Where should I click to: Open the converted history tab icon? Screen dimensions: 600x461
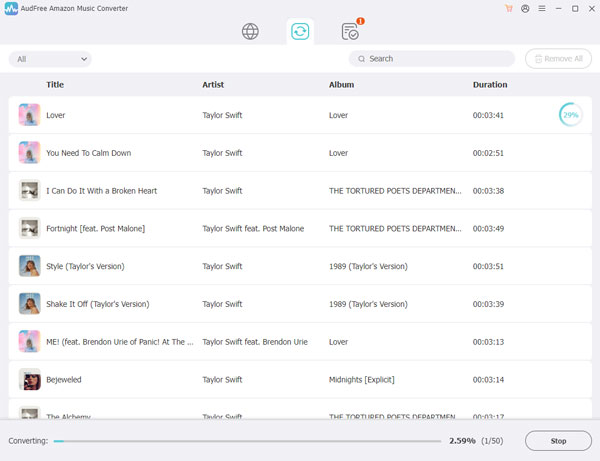350,32
